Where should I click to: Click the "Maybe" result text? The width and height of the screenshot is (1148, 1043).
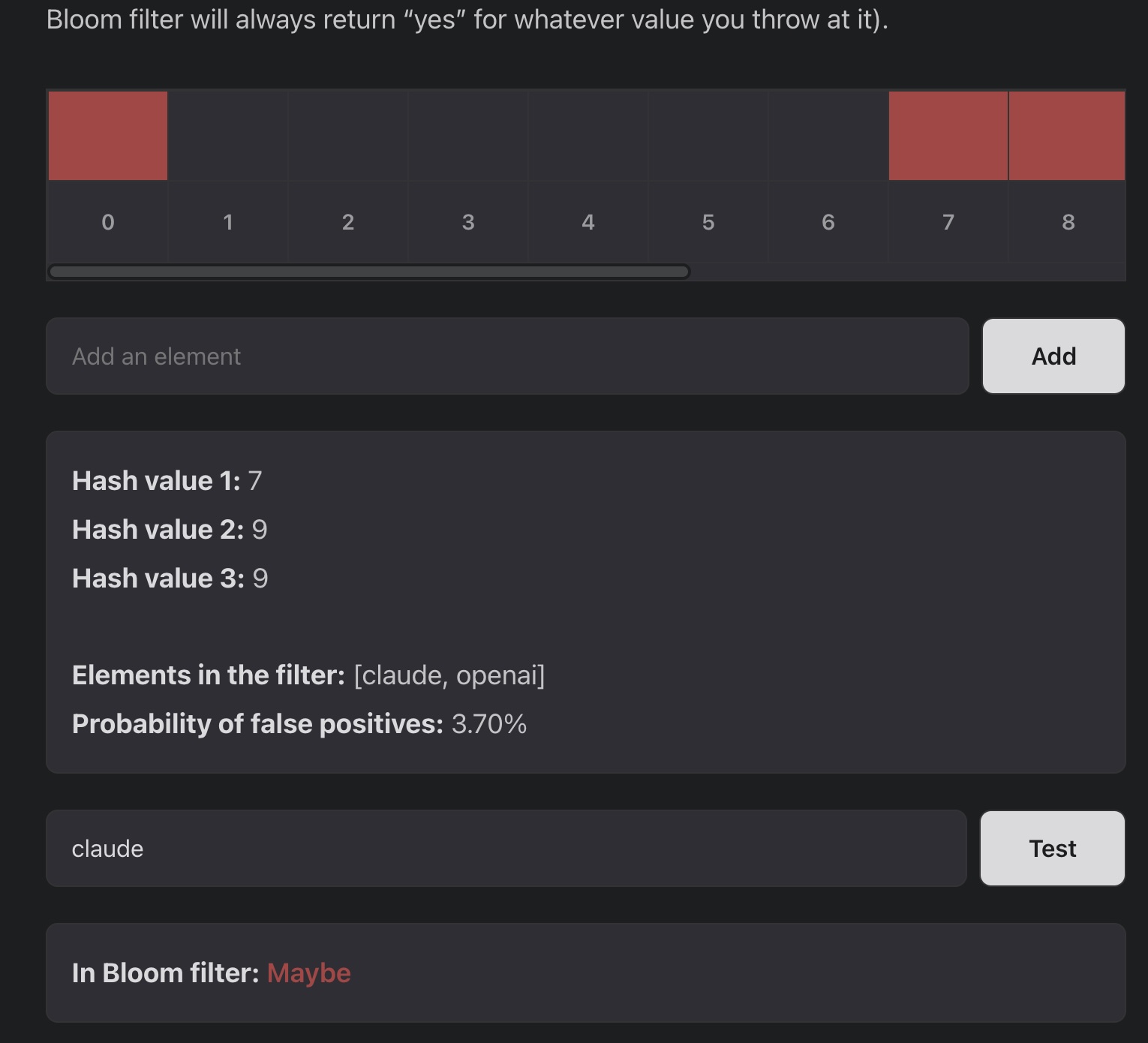309,973
